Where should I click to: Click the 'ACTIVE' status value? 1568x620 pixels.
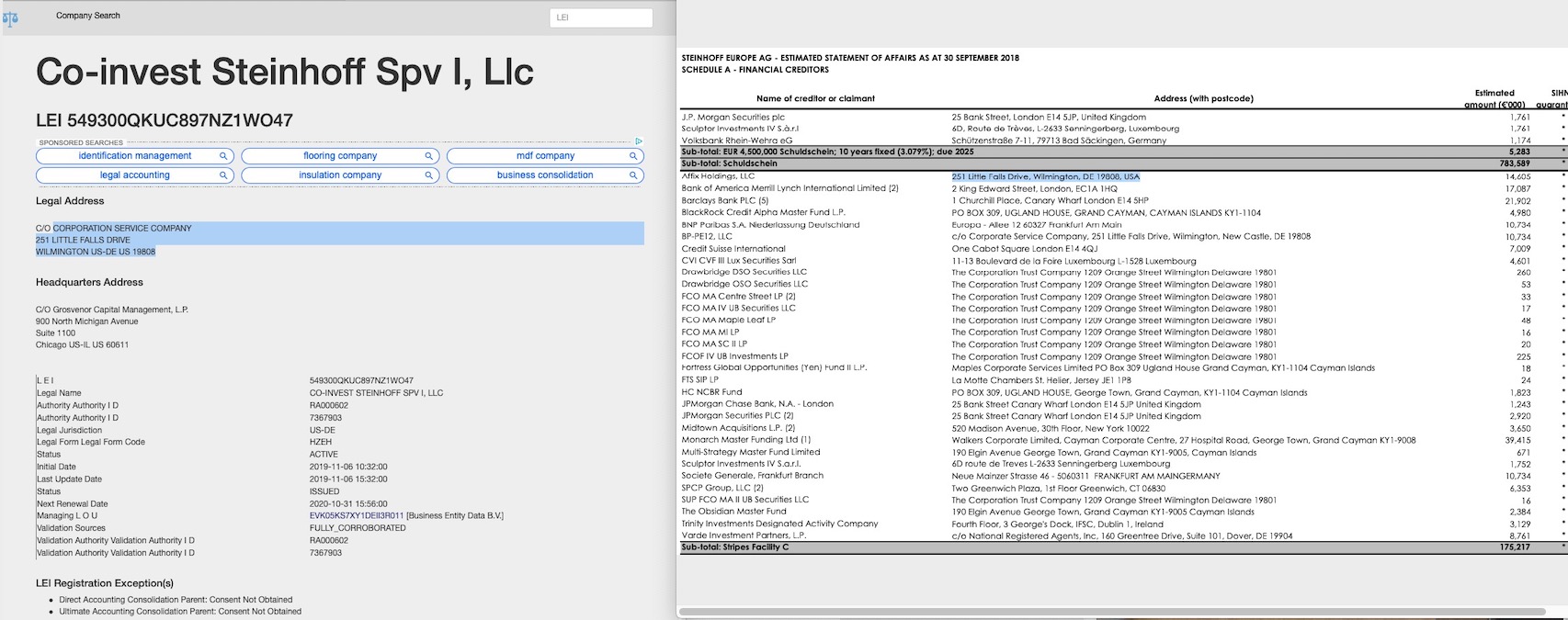(324, 455)
